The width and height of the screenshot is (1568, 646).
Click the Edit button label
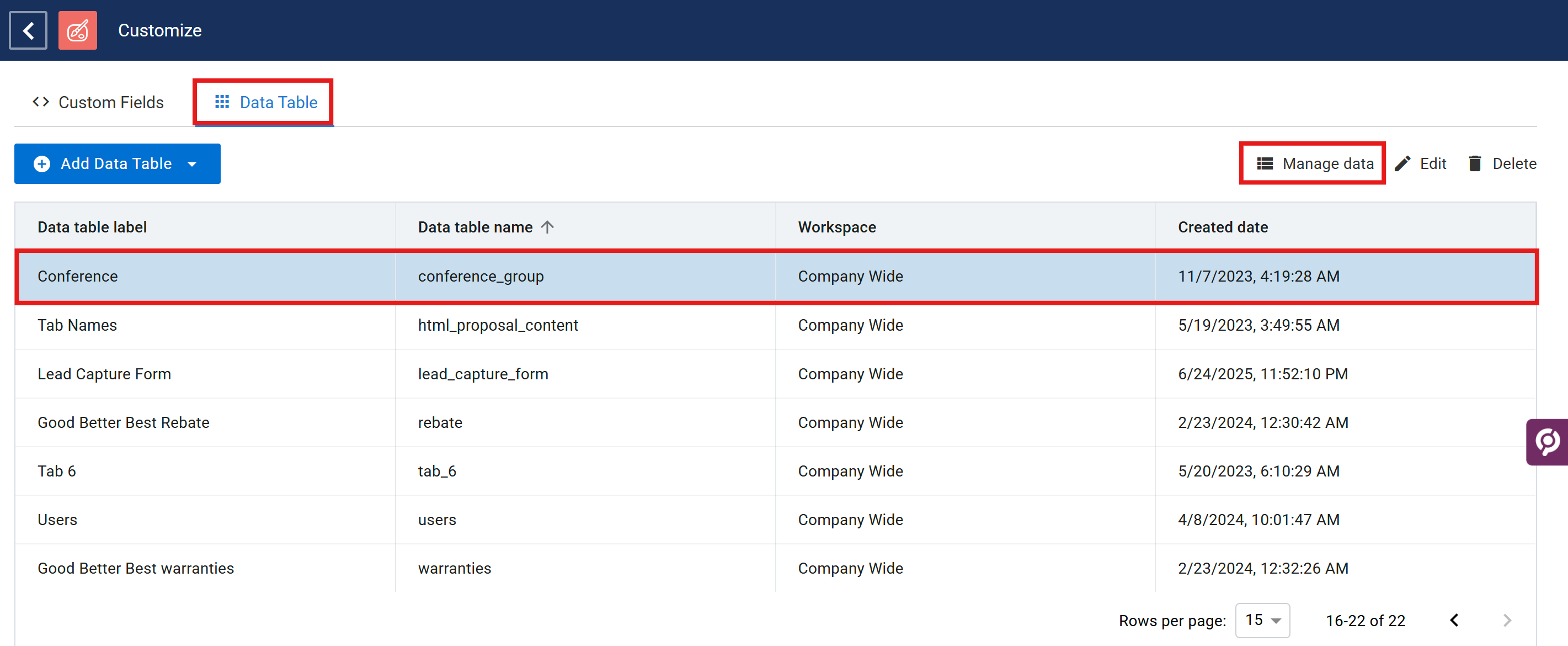click(x=1433, y=163)
